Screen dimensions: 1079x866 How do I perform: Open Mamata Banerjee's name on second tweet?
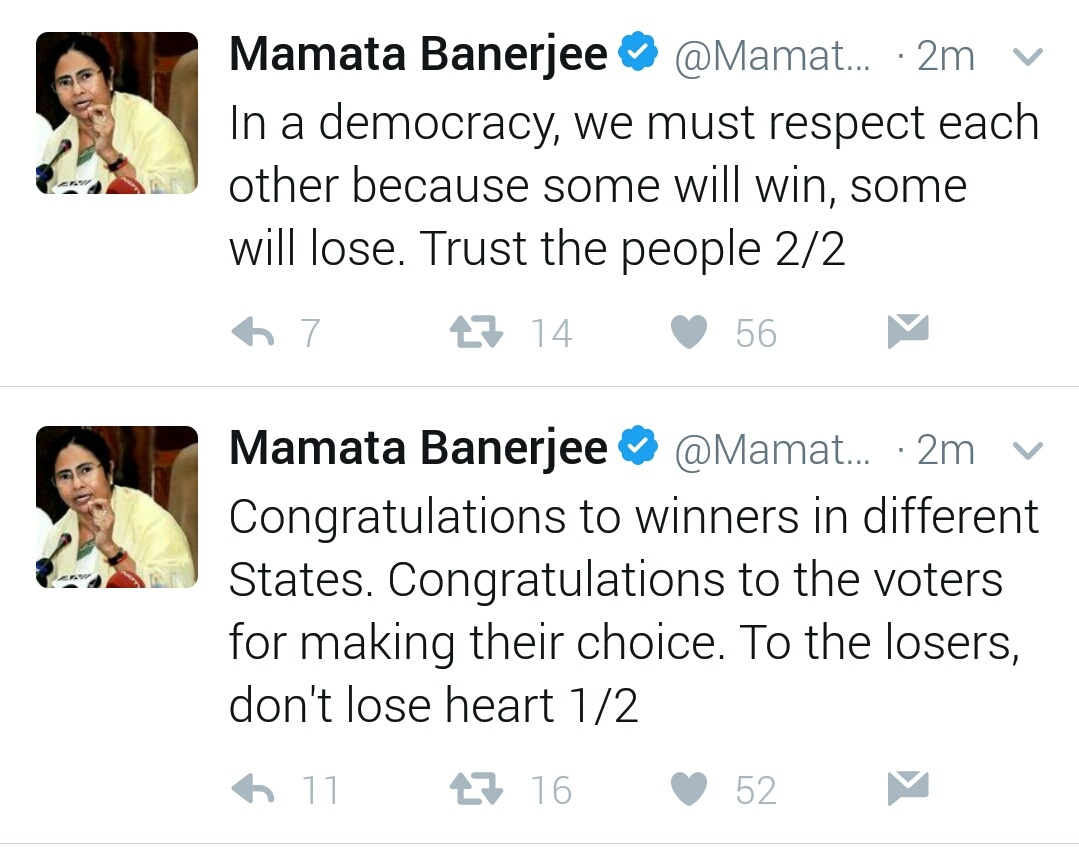(x=418, y=450)
